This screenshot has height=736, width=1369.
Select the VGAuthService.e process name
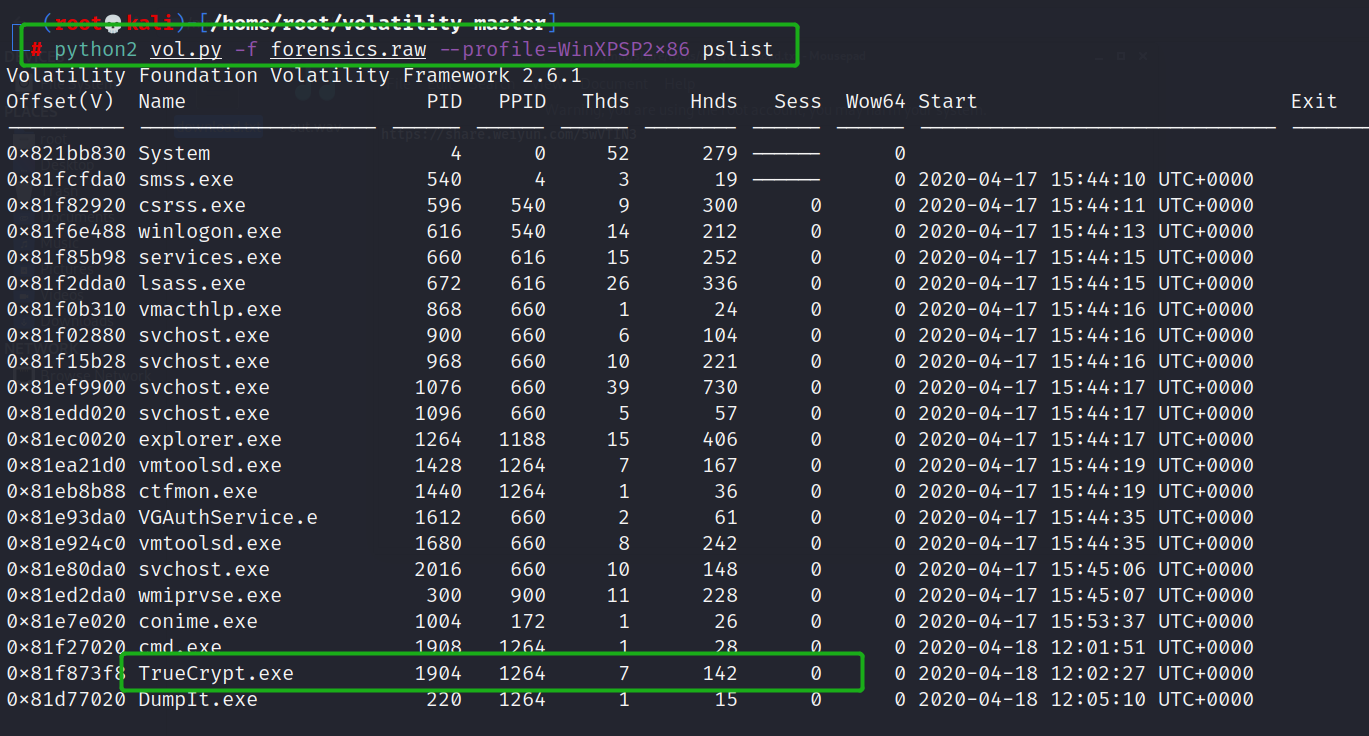(228, 518)
